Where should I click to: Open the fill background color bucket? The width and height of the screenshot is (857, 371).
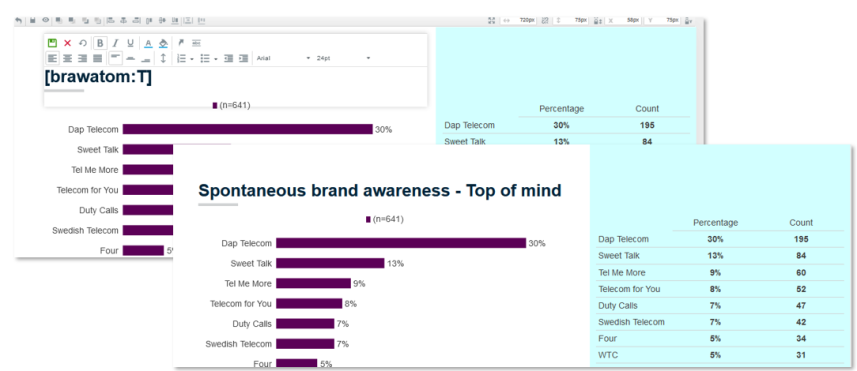(x=163, y=43)
